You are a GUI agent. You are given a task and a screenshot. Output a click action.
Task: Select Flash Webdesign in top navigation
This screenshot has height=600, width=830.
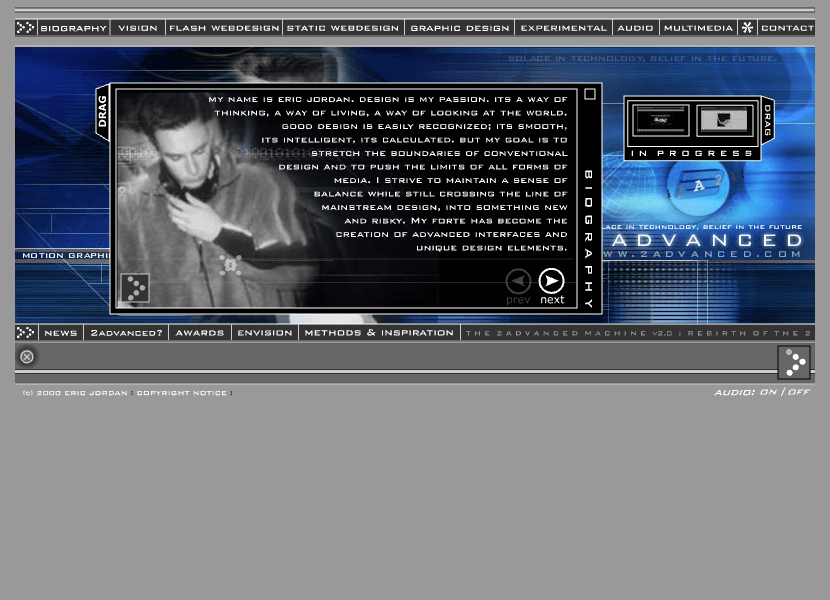pyautogui.click(x=224, y=28)
